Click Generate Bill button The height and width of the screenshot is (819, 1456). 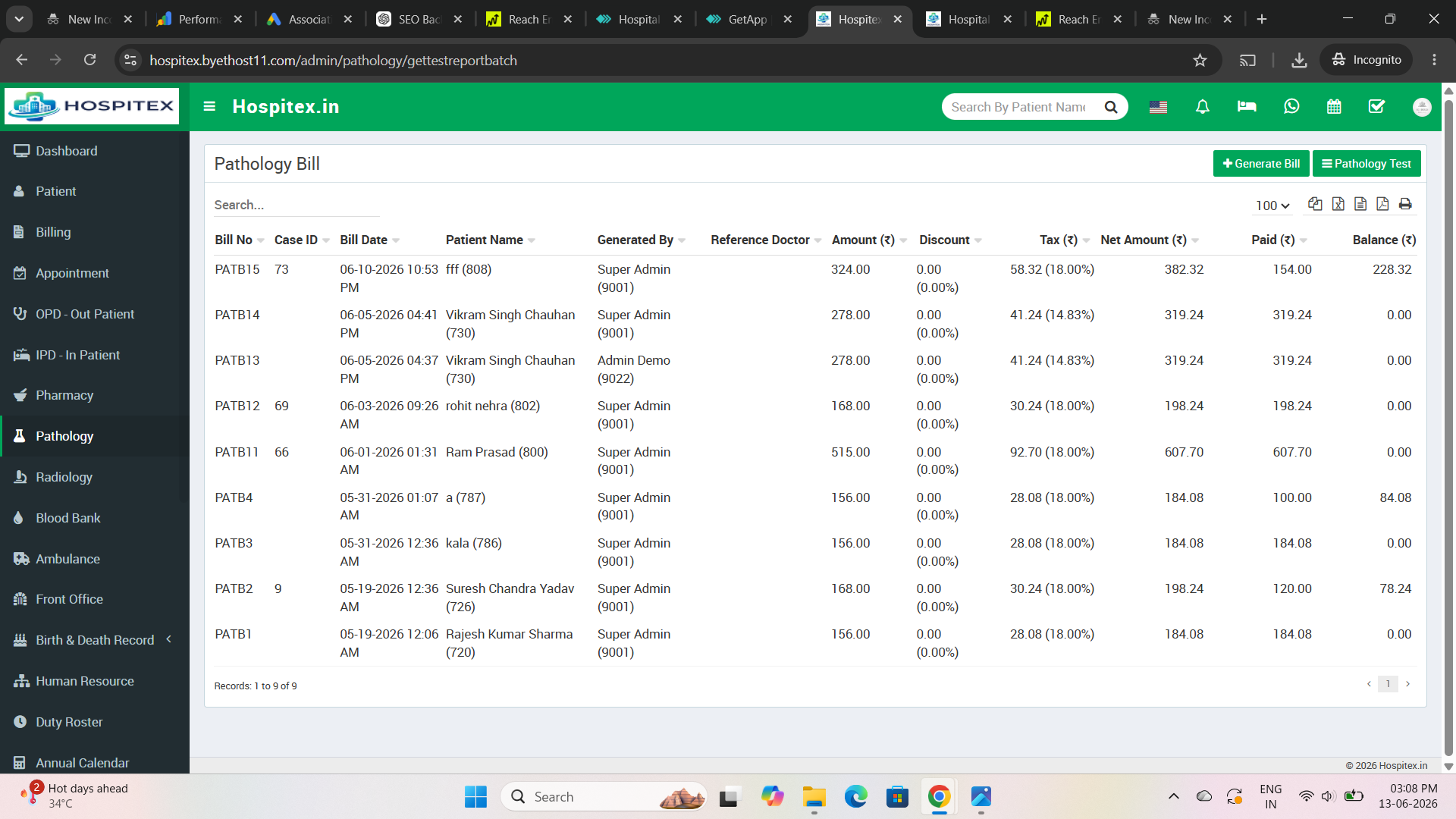pyautogui.click(x=1261, y=164)
